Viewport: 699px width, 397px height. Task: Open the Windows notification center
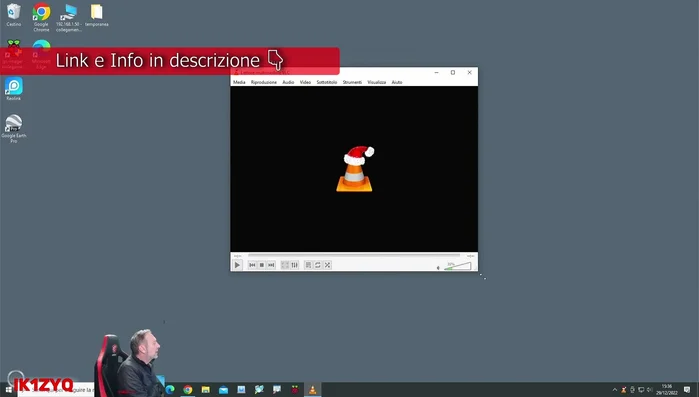click(687, 390)
